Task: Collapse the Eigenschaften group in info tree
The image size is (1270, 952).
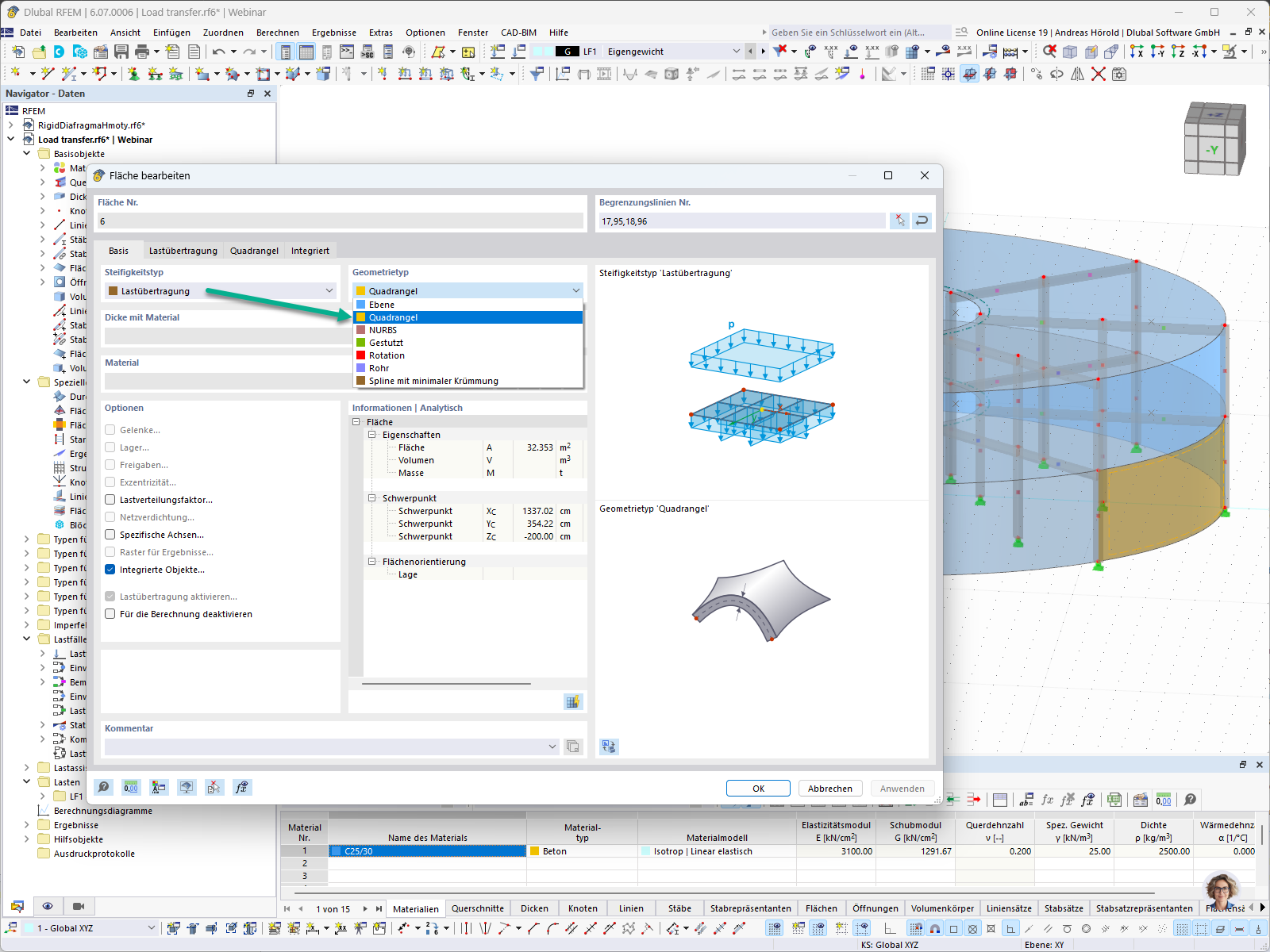Action: [x=371, y=435]
